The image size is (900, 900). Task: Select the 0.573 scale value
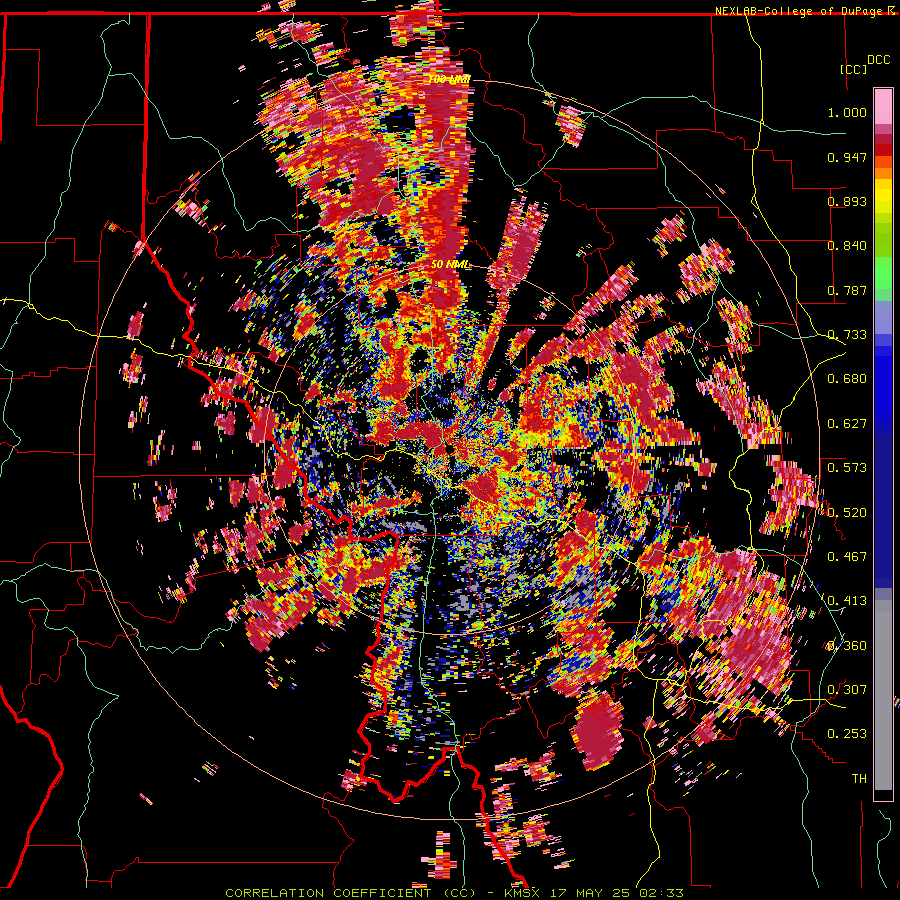click(847, 468)
